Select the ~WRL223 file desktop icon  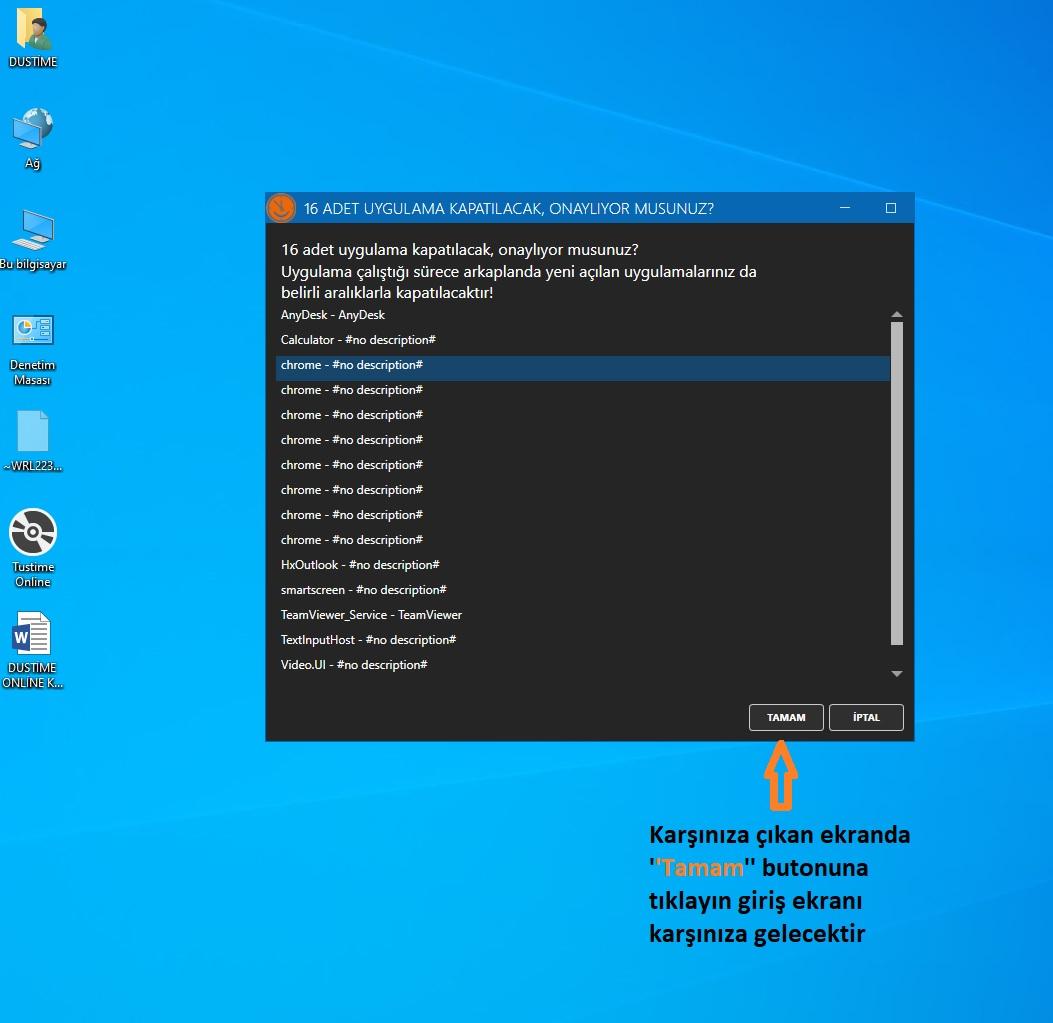(x=32, y=441)
